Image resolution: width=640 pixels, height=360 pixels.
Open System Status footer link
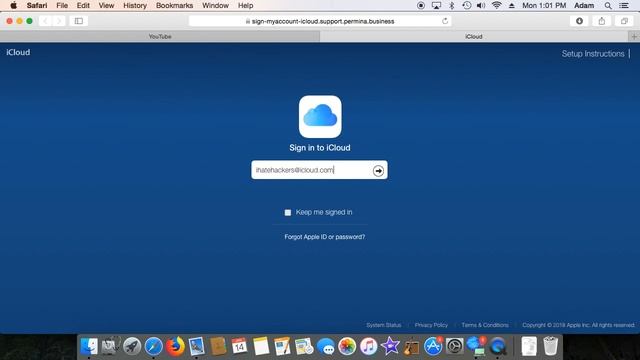click(383, 325)
